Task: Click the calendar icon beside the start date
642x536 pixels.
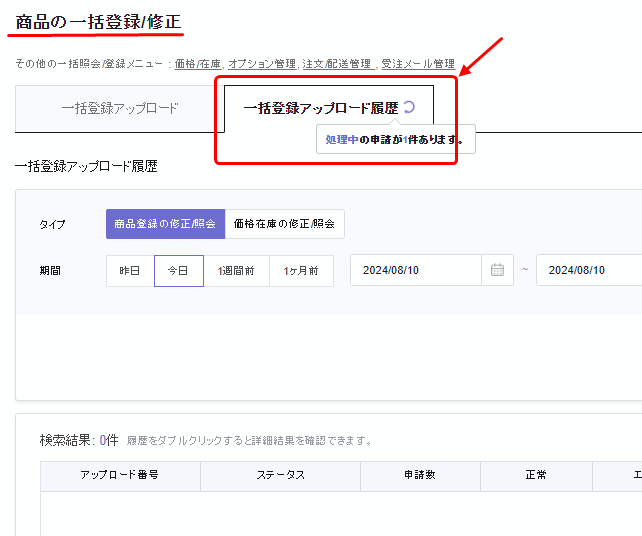Action: coord(497,270)
